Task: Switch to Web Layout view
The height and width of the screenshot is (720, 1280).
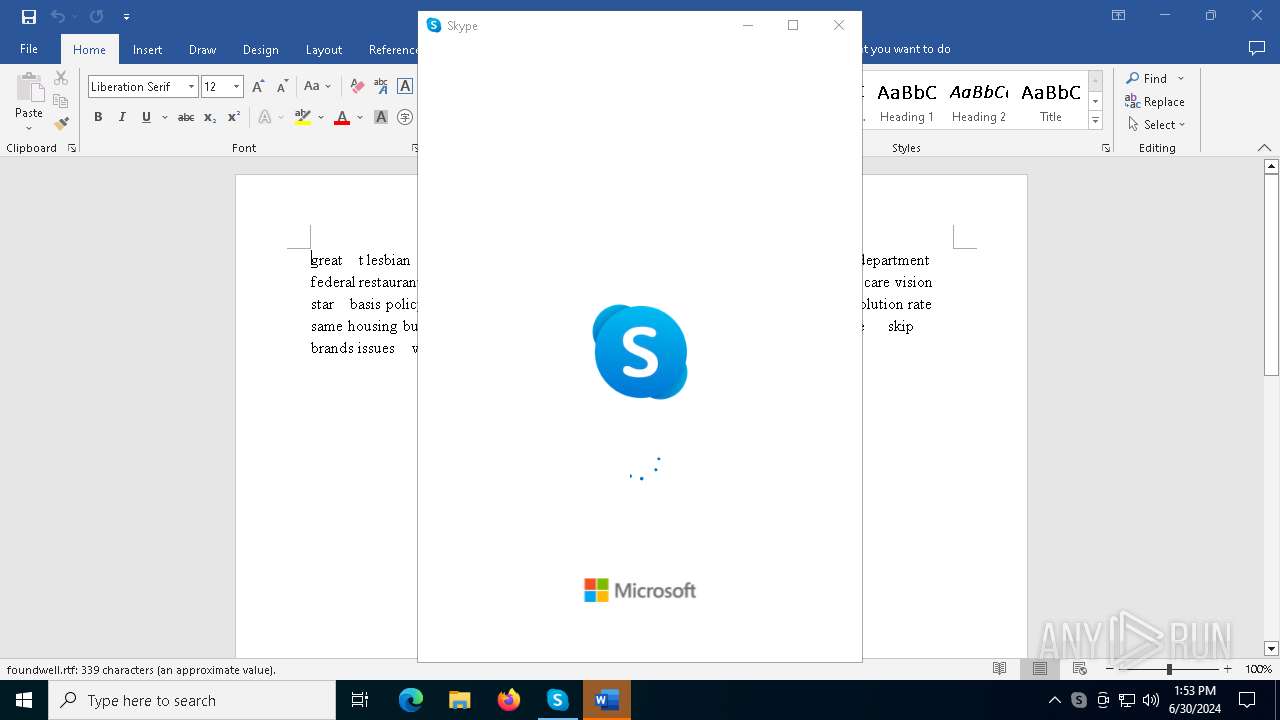Action: tap(1080, 669)
